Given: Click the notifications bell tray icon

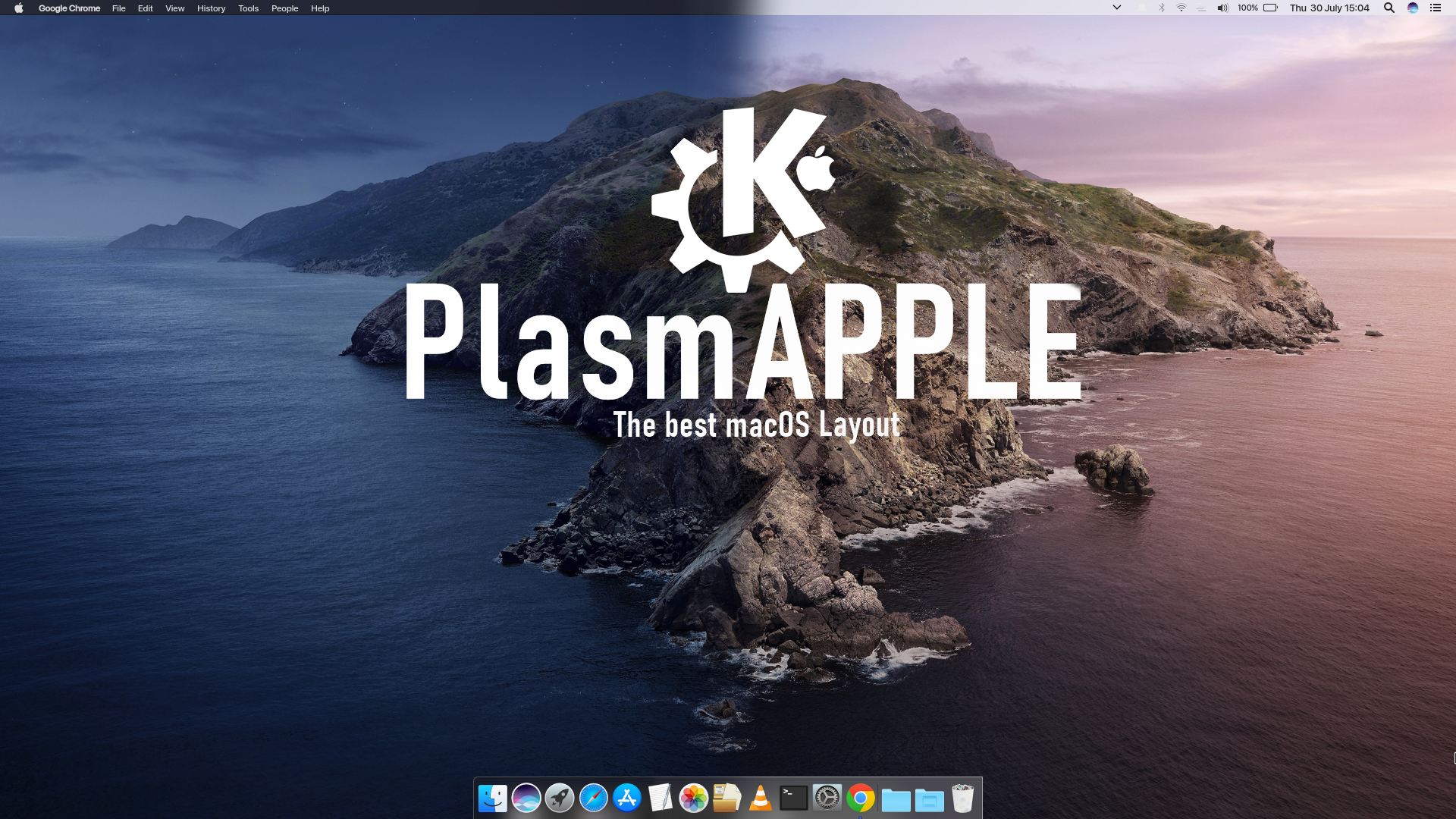Looking at the screenshot, I should (x=1142, y=8).
